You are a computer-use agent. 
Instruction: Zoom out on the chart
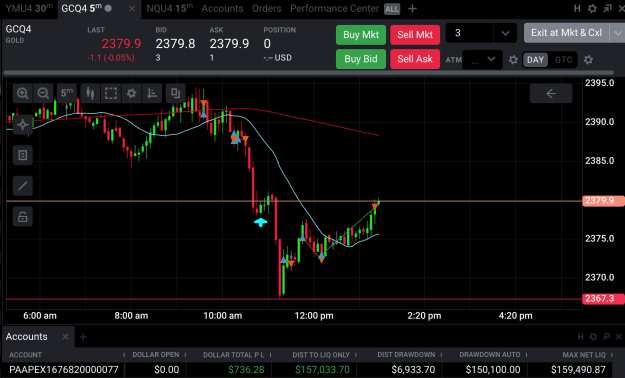[43, 93]
